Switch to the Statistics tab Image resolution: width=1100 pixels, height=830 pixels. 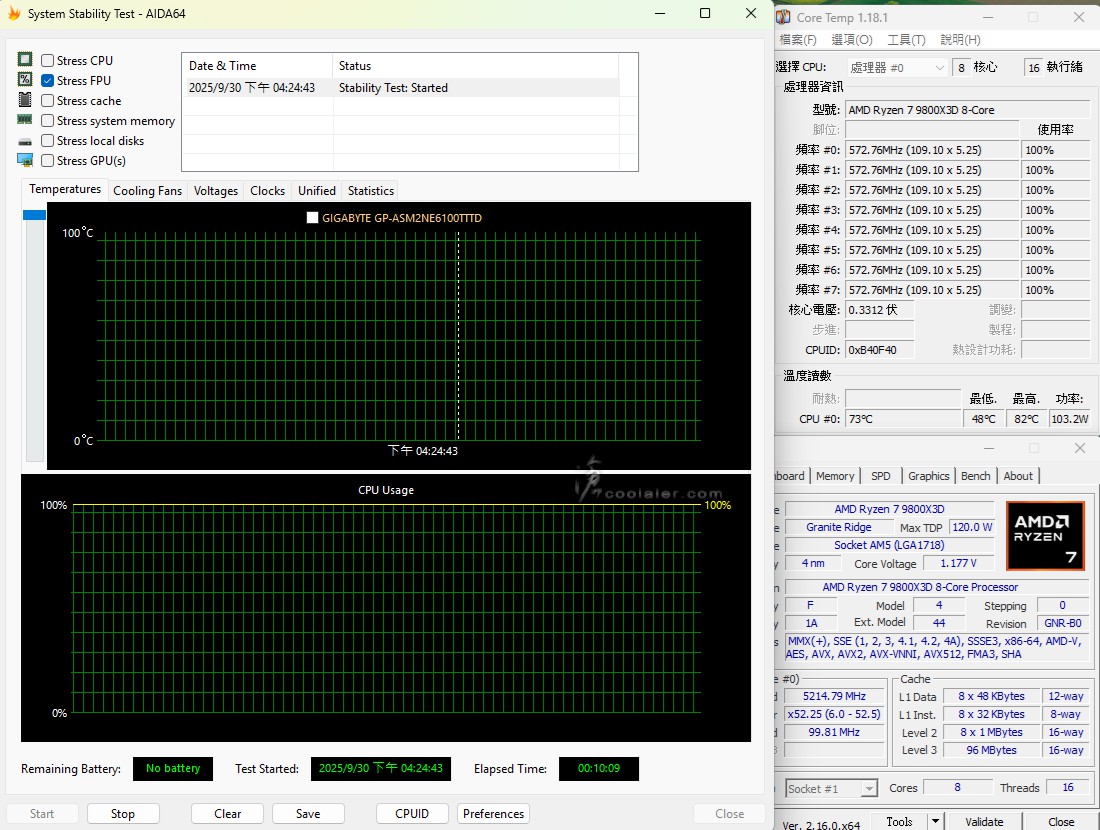coord(371,191)
